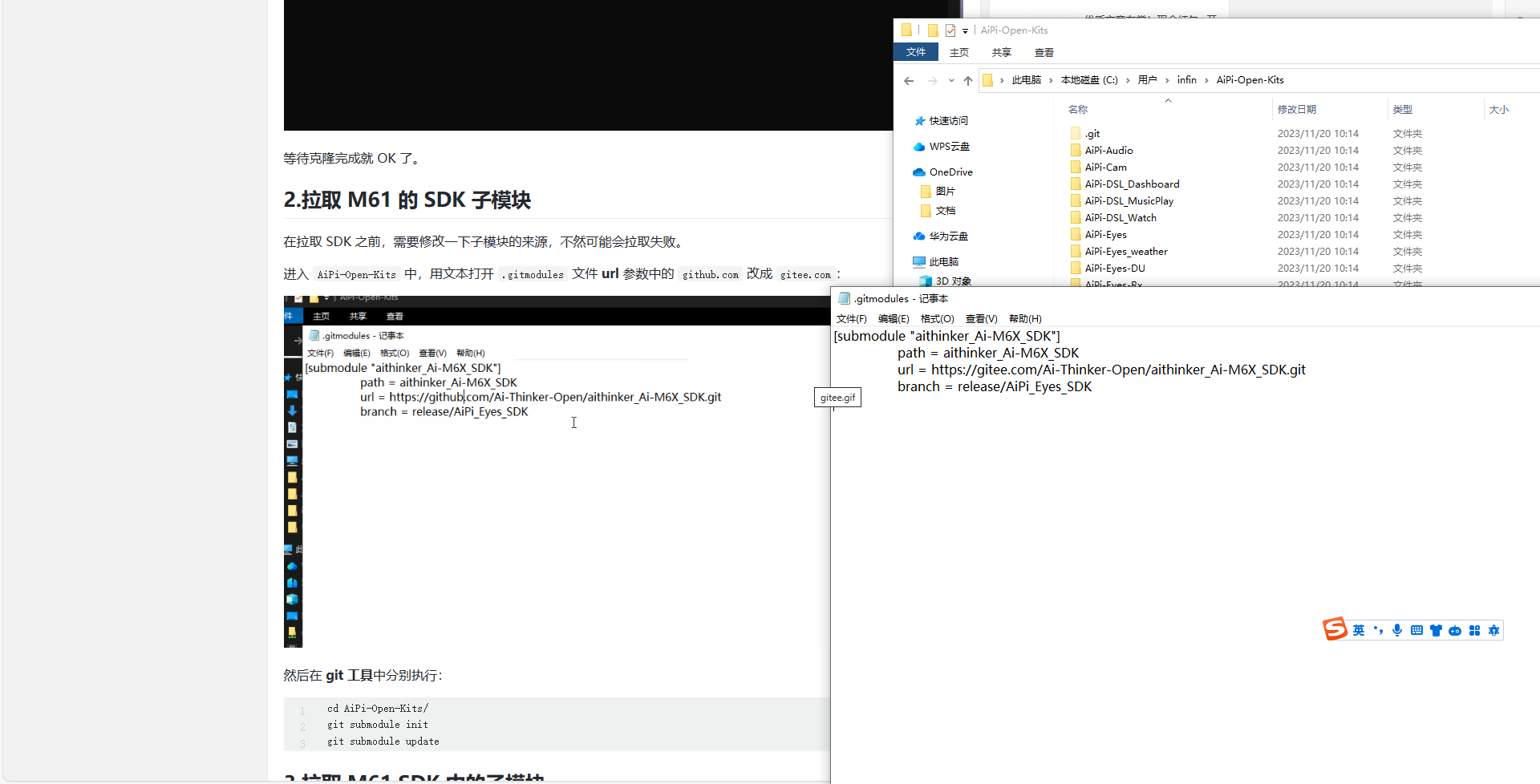The width and height of the screenshot is (1540, 784).
Task: Expand the chevron after 用户 in breadcrumb
Action: (1167, 80)
